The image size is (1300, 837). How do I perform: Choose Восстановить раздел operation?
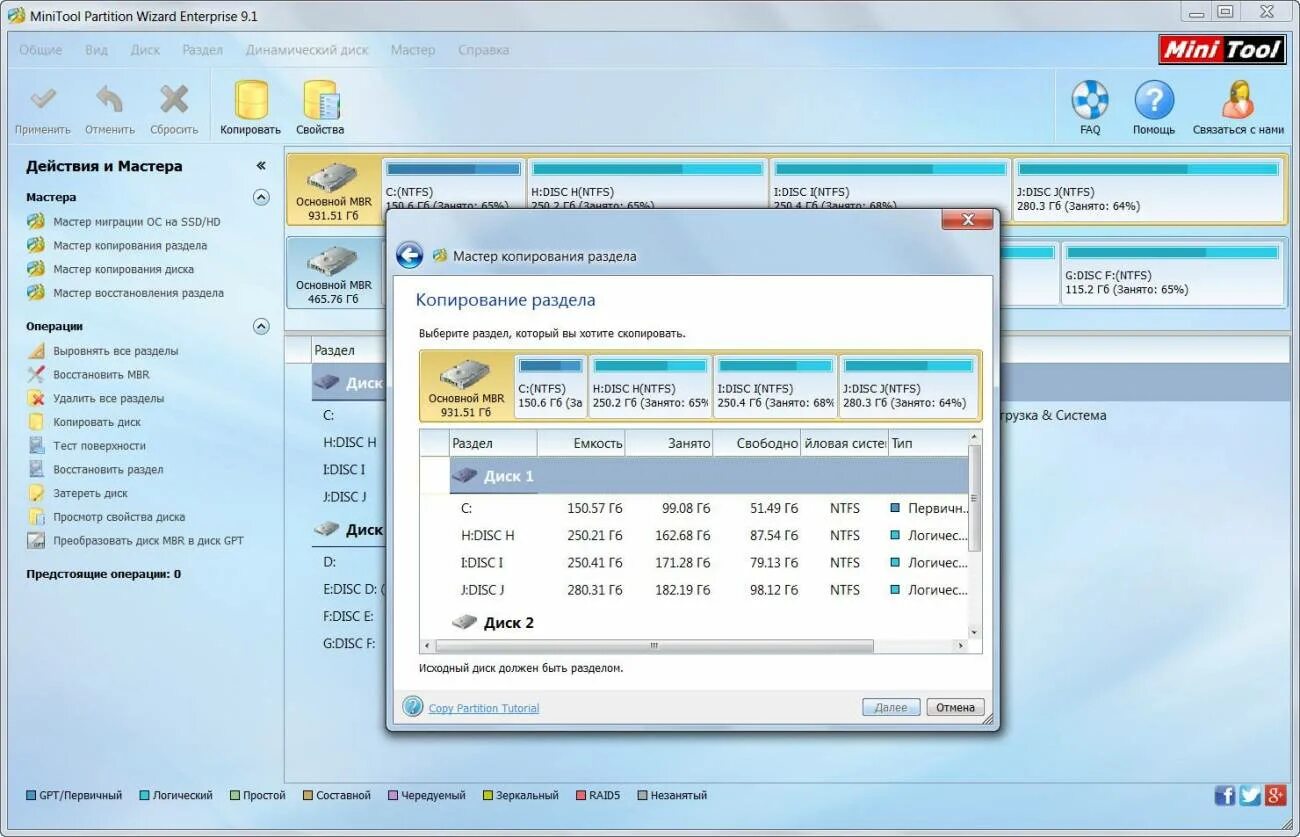(108, 469)
